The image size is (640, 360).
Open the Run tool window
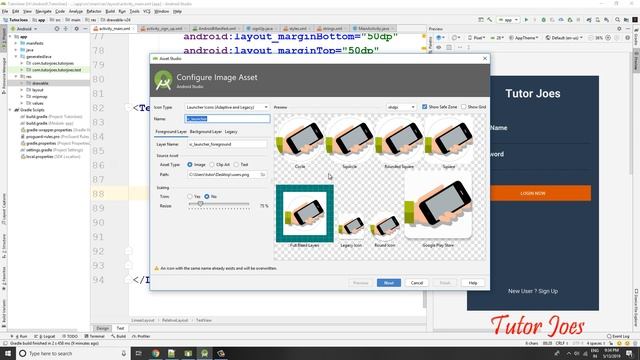[20, 336]
